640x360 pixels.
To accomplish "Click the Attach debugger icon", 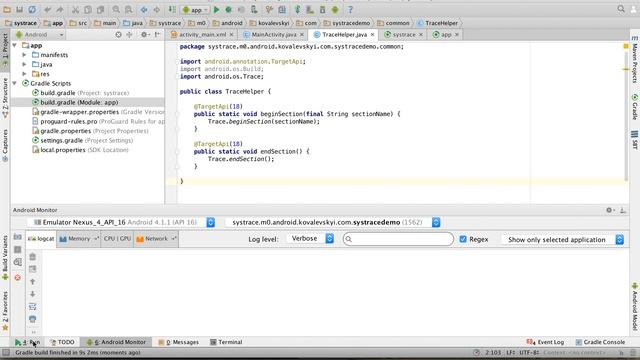I will (254, 9).
